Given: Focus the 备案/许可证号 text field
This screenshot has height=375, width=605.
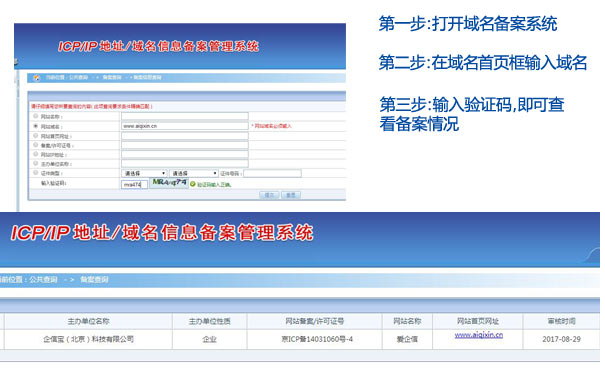Looking at the screenshot, I should [x=185, y=145].
